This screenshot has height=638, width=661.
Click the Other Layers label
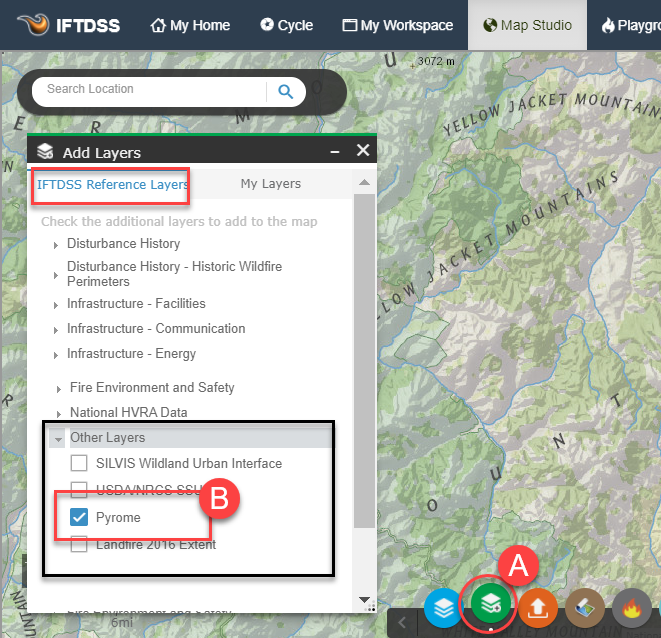tap(107, 437)
